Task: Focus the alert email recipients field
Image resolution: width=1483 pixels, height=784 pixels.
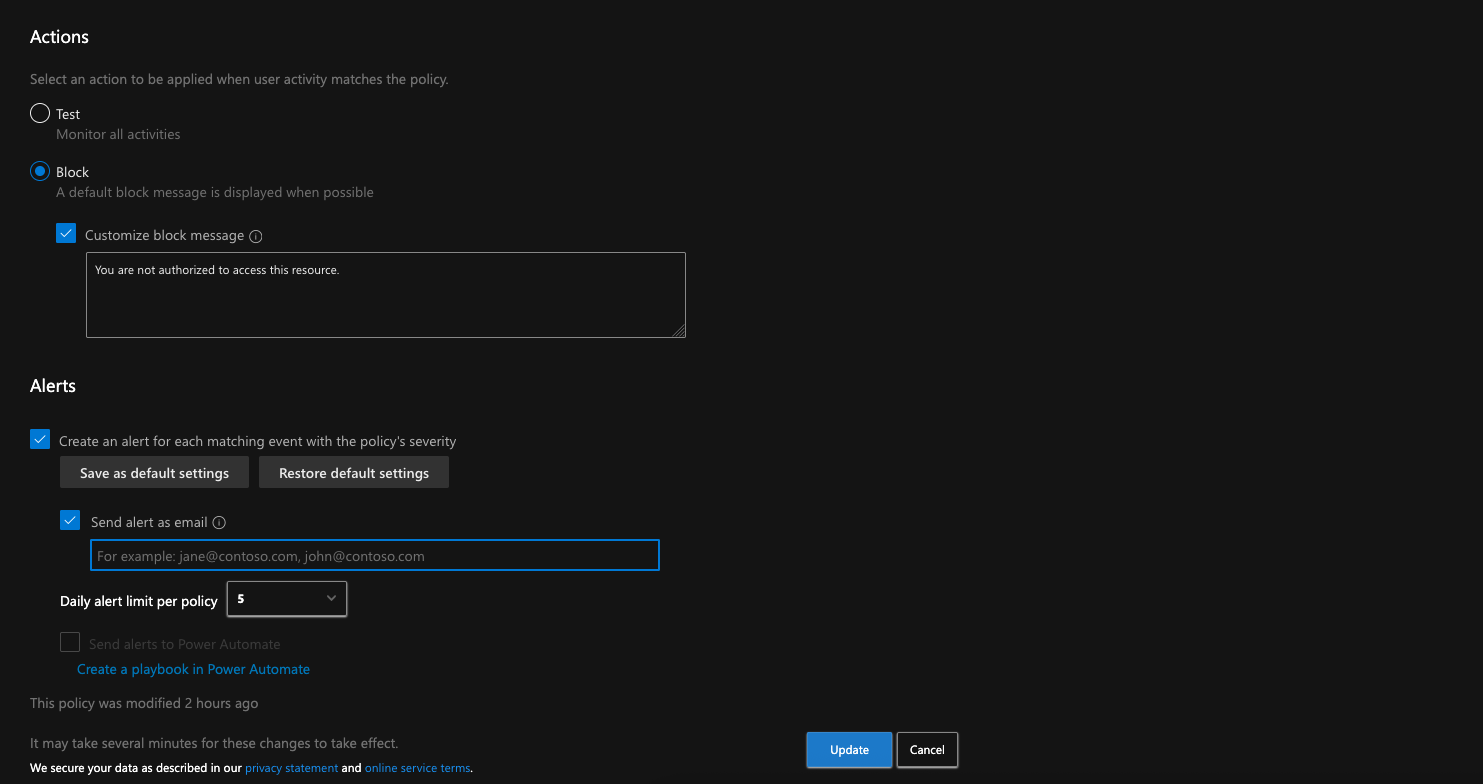Action: point(374,555)
